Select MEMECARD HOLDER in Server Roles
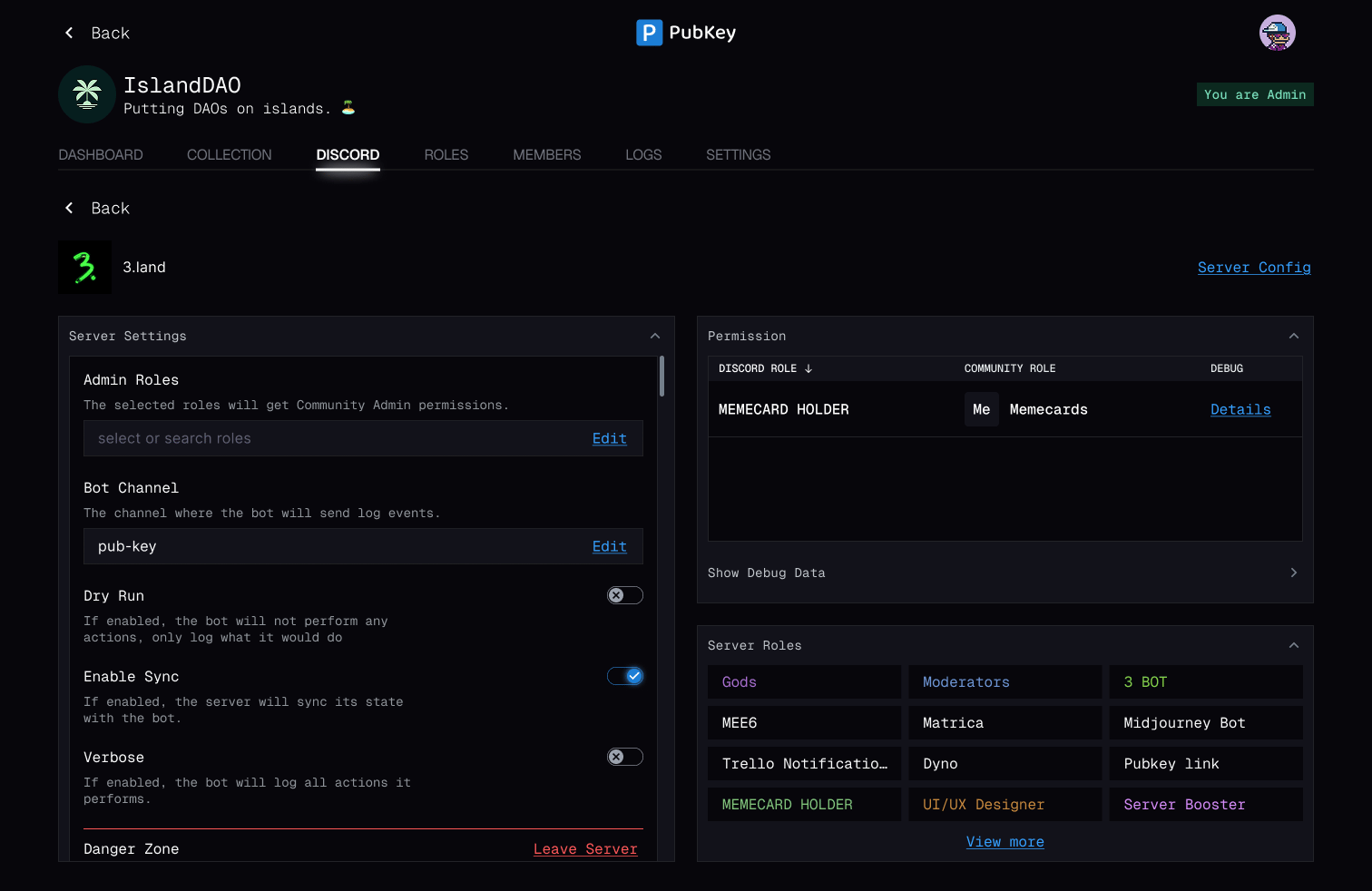 click(x=805, y=805)
